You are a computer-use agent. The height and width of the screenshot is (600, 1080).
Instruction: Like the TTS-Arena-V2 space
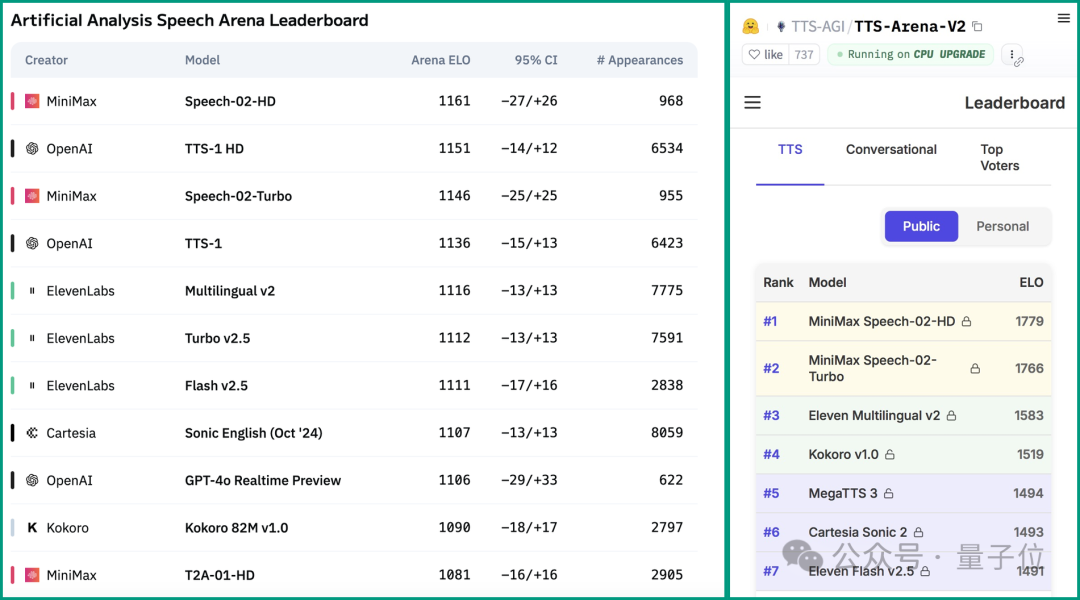point(765,54)
